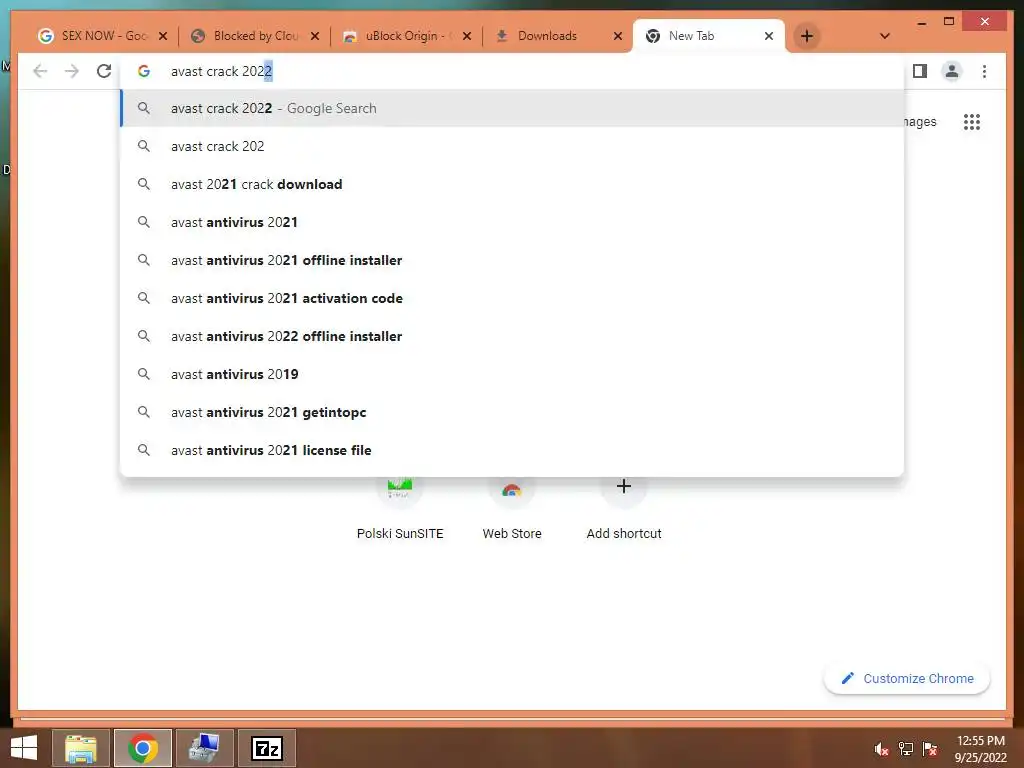The image size is (1024, 768).
Task: Choose suggestion avast antivirus 2021
Action: click(x=513, y=222)
